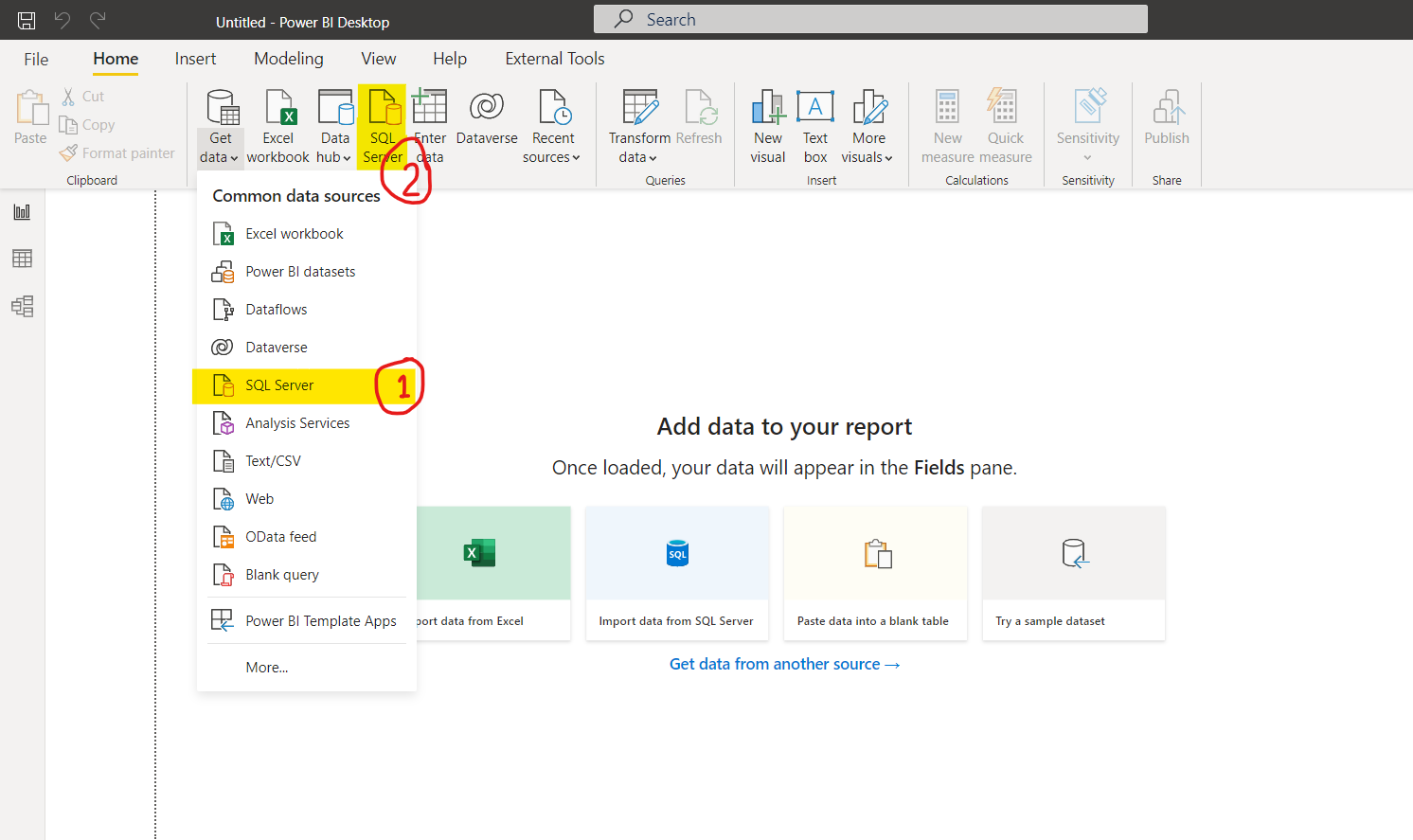Click the New measure button

click(x=947, y=127)
